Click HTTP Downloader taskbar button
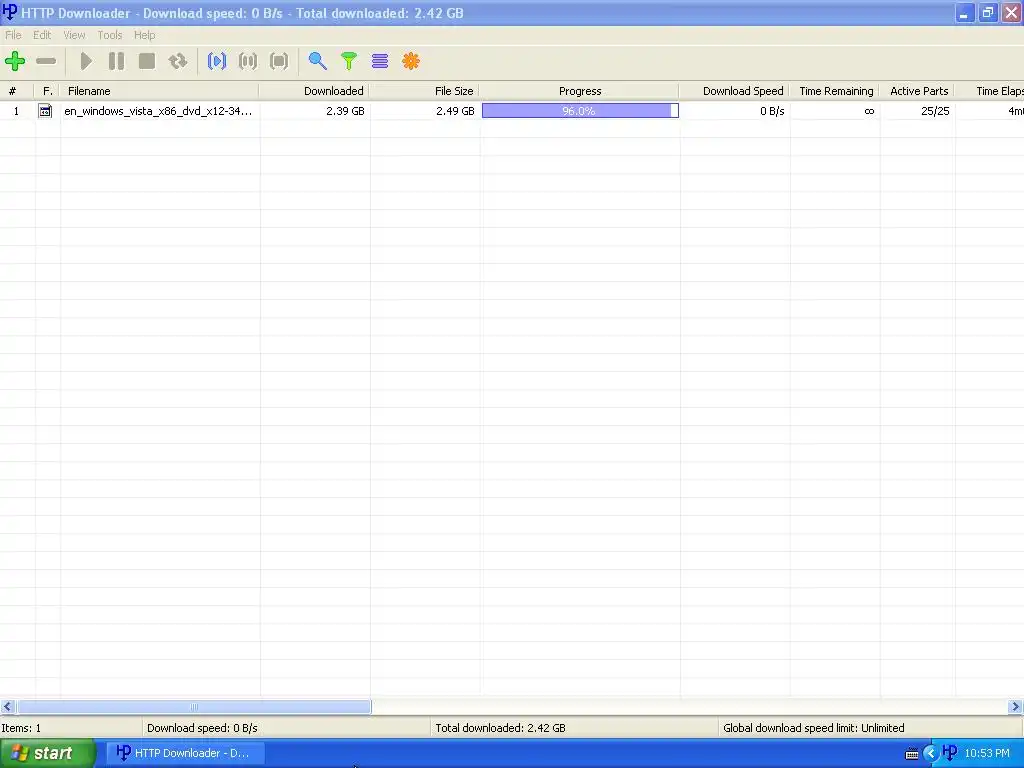Image resolution: width=1024 pixels, height=768 pixels. (x=184, y=753)
